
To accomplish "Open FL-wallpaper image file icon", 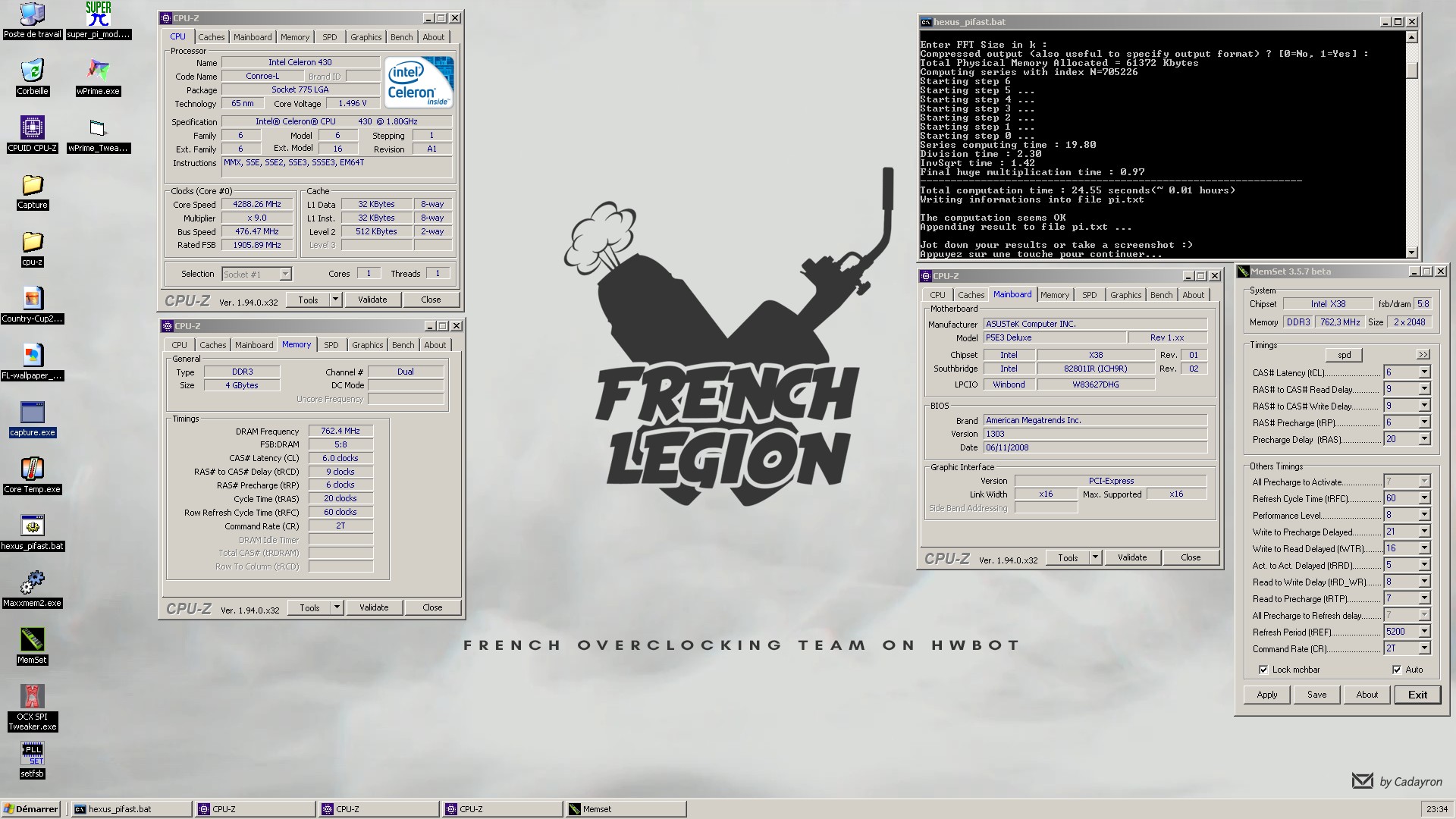I will coord(32,362).
